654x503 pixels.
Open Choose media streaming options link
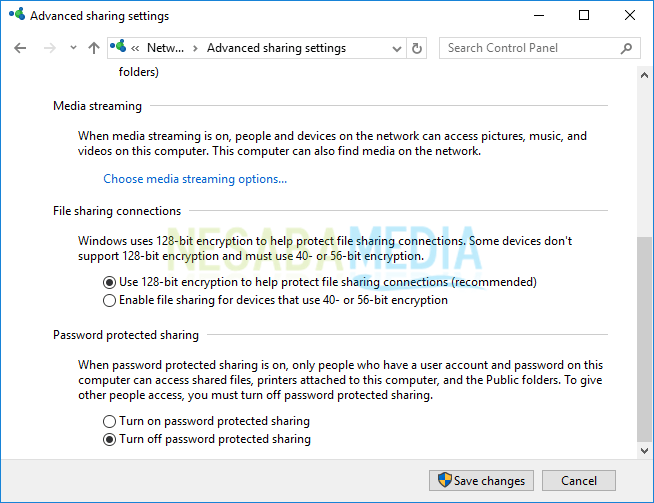(195, 179)
